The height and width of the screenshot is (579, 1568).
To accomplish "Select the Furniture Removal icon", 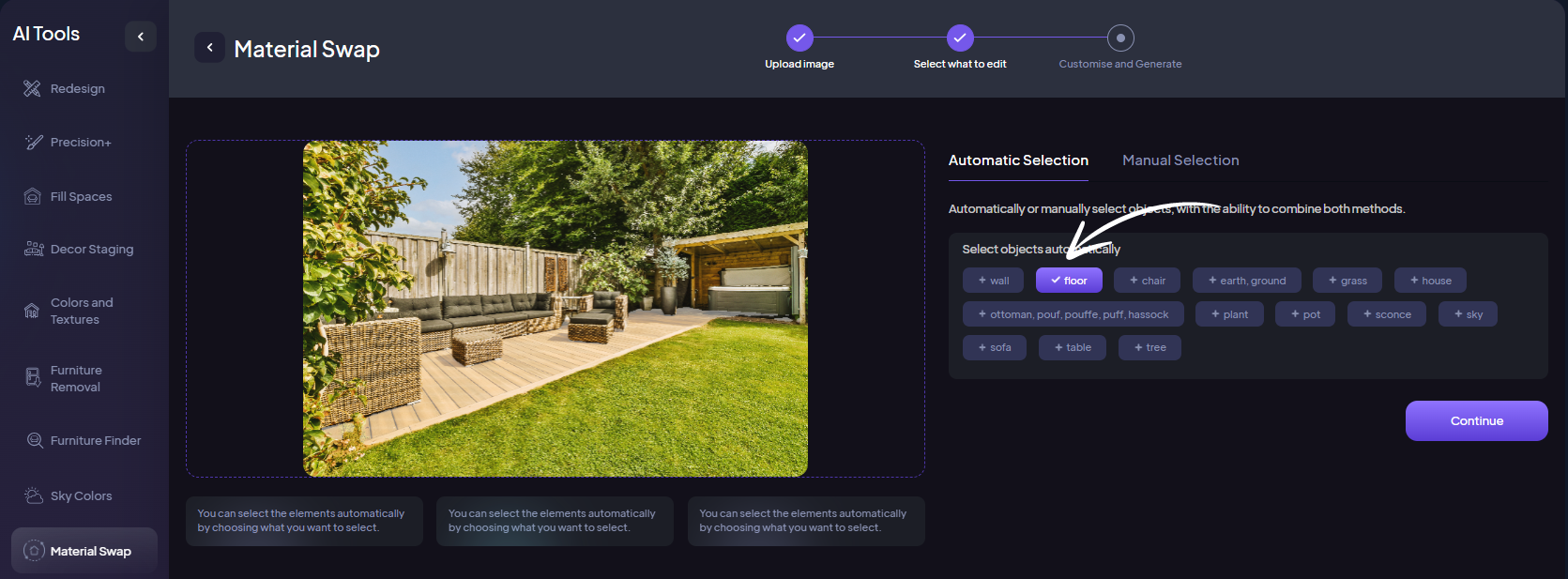I will point(33,378).
